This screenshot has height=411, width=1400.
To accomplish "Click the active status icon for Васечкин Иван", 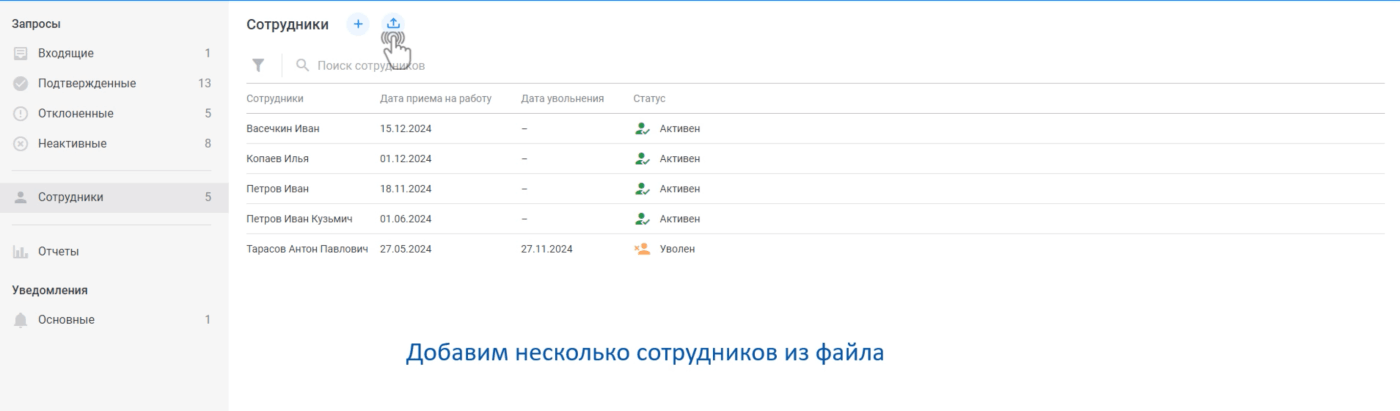I will (x=642, y=129).
